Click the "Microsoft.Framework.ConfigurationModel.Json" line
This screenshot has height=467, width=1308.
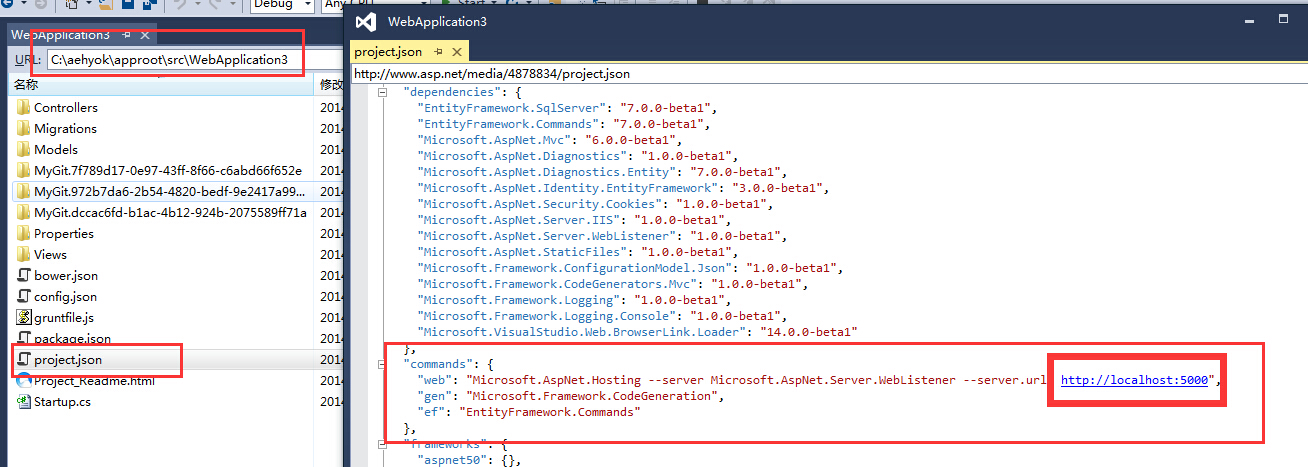(632, 268)
